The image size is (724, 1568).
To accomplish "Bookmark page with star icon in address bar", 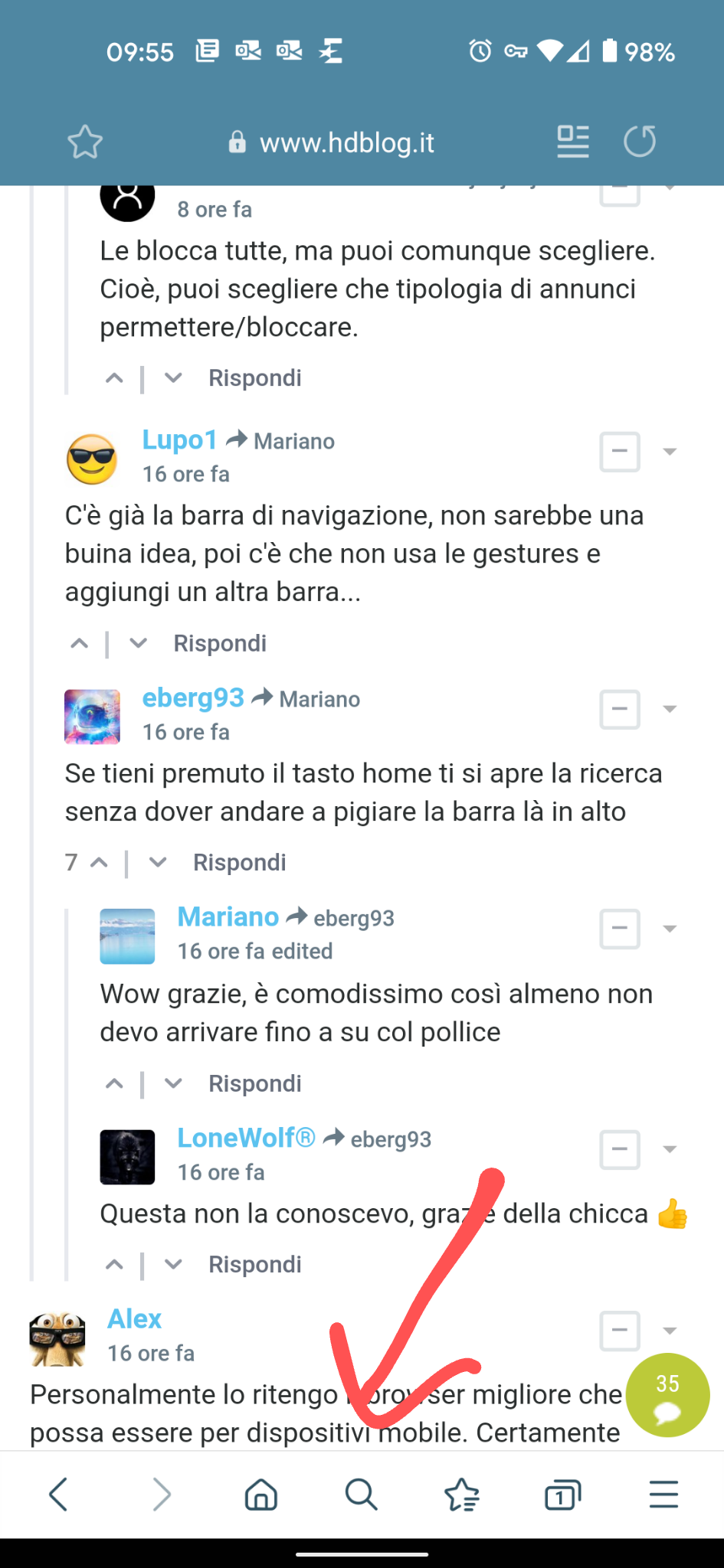I will (x=85, y=142).
